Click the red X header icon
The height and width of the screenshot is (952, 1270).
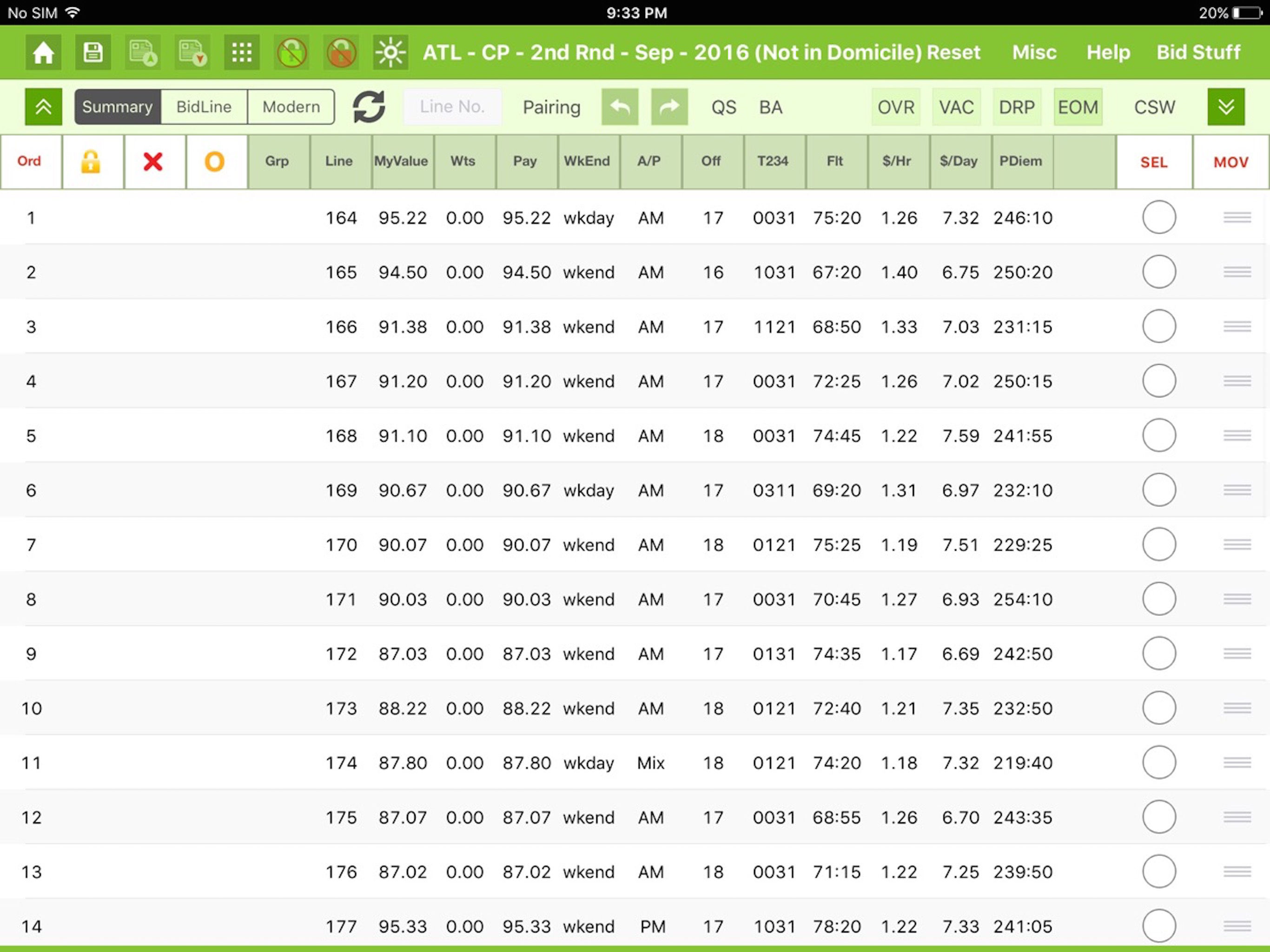153,162
